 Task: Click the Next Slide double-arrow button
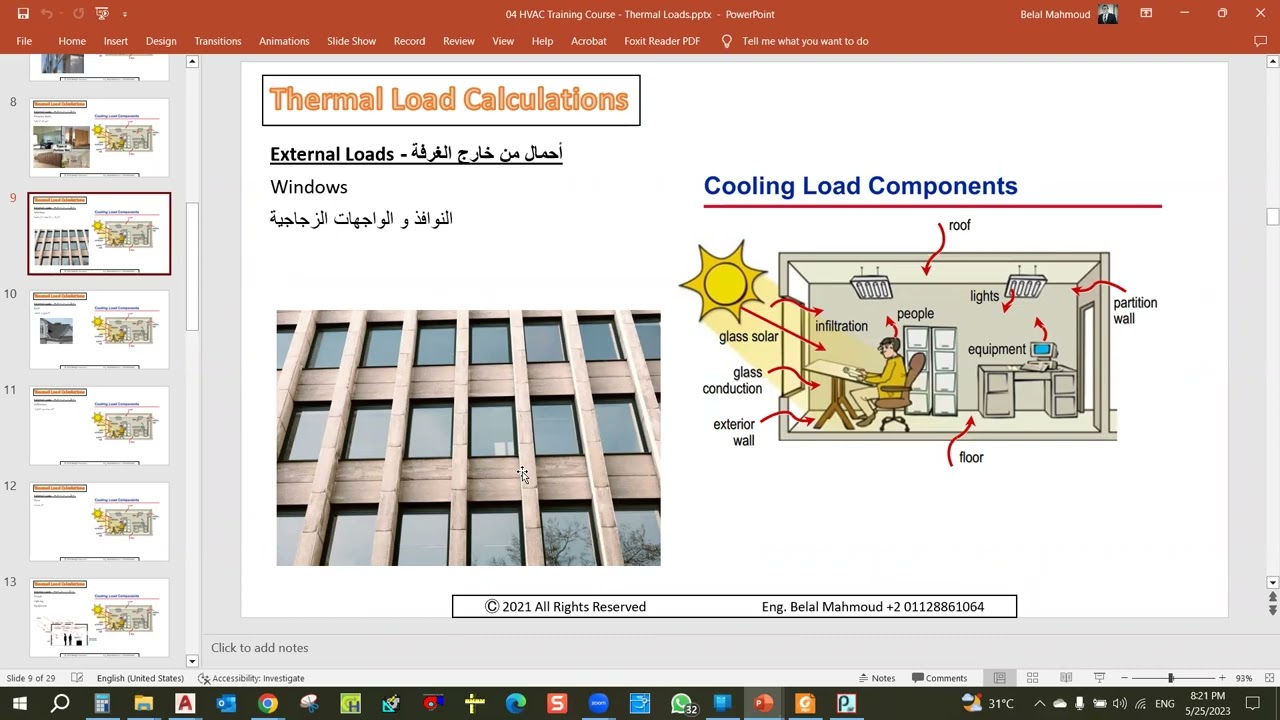point(1272,610)
